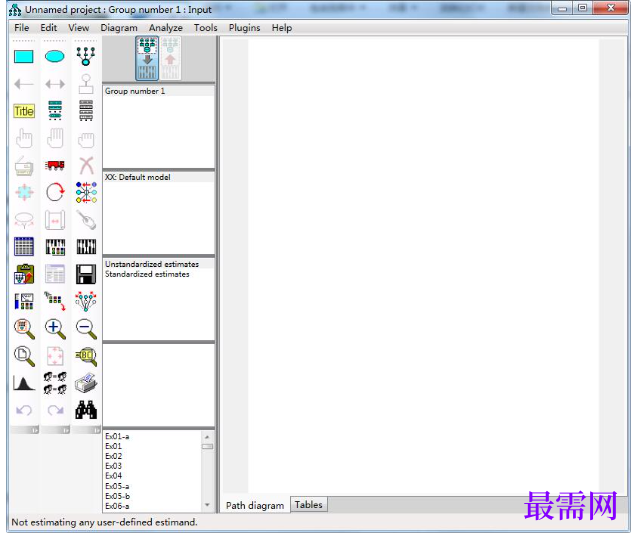Open the Diagram menu

pyautogui.click(x=119, y=28)
